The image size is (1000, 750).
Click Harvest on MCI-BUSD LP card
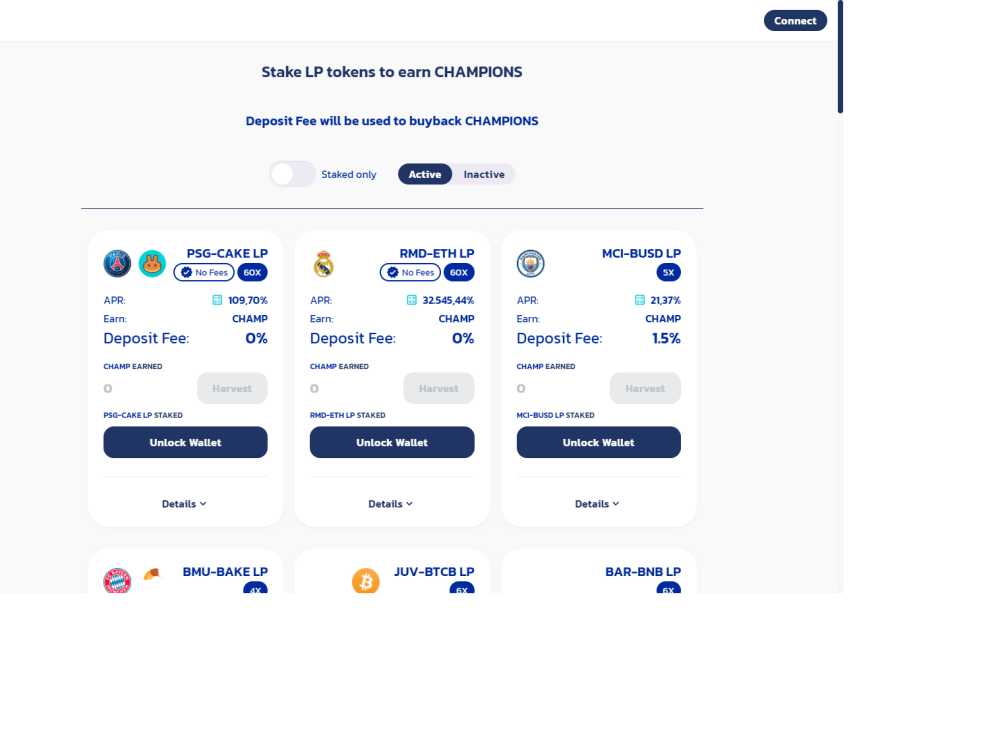coord(645,388)
